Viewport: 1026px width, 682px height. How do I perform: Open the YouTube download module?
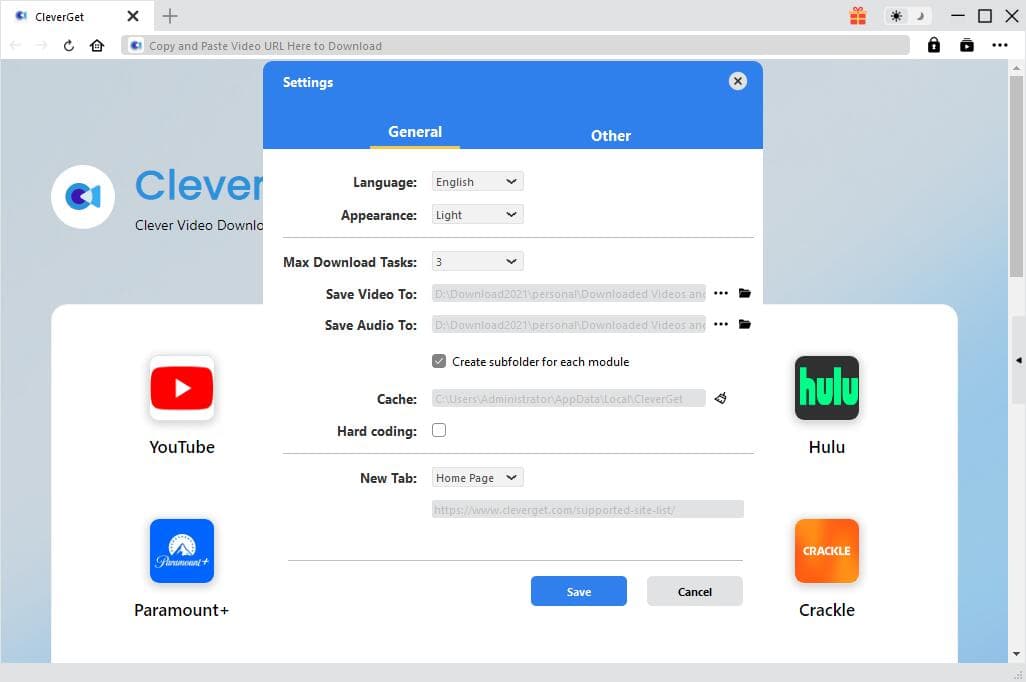(181, 389)
